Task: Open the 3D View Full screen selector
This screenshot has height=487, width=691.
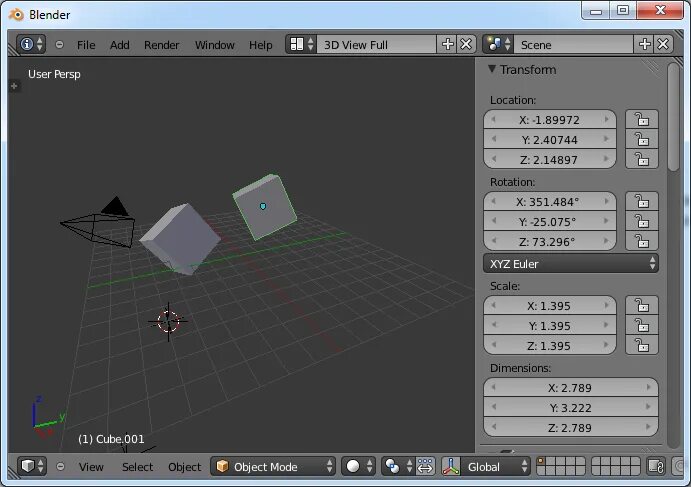Action: [377, 45]
